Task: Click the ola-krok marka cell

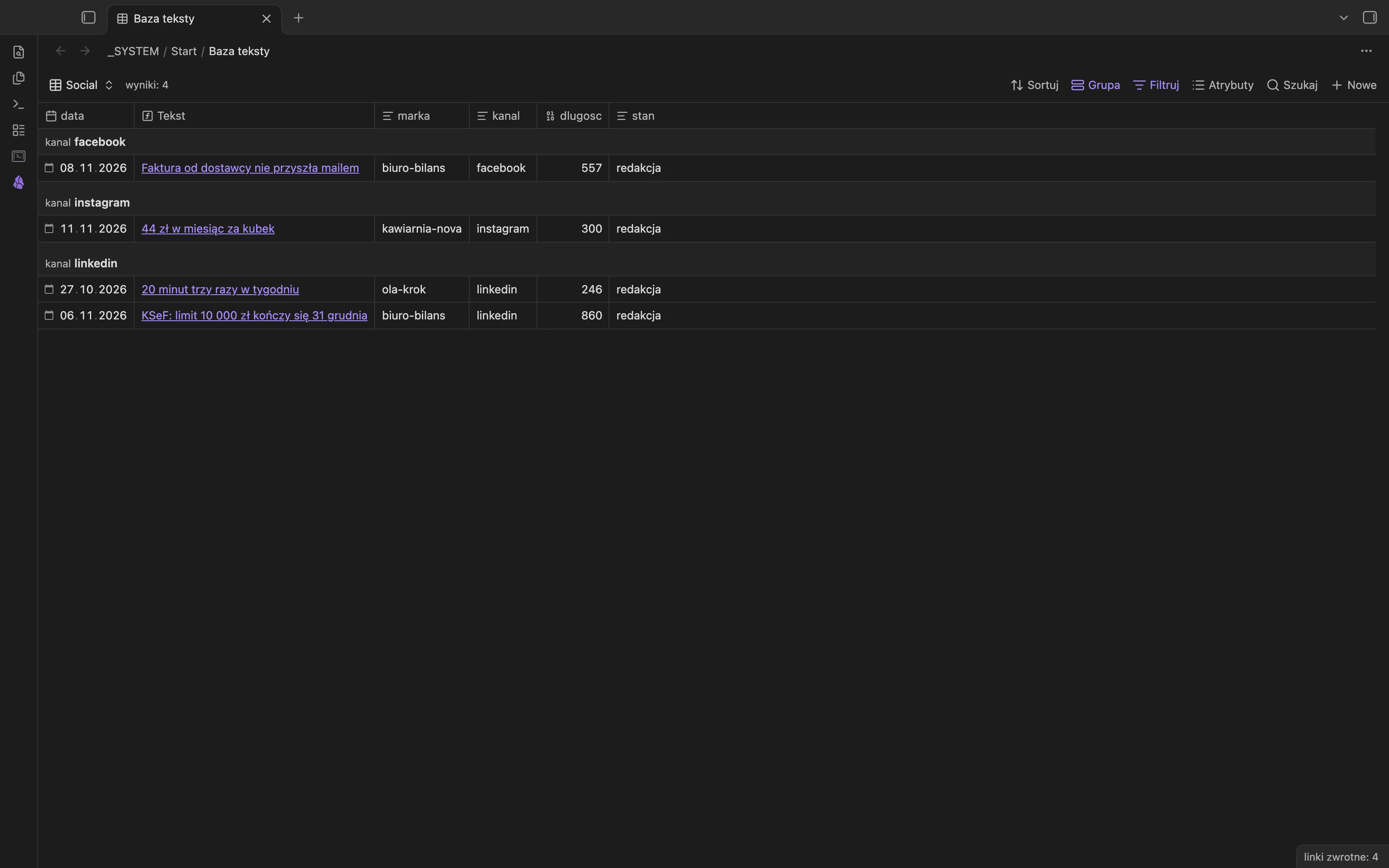Action: pos(422,289)
